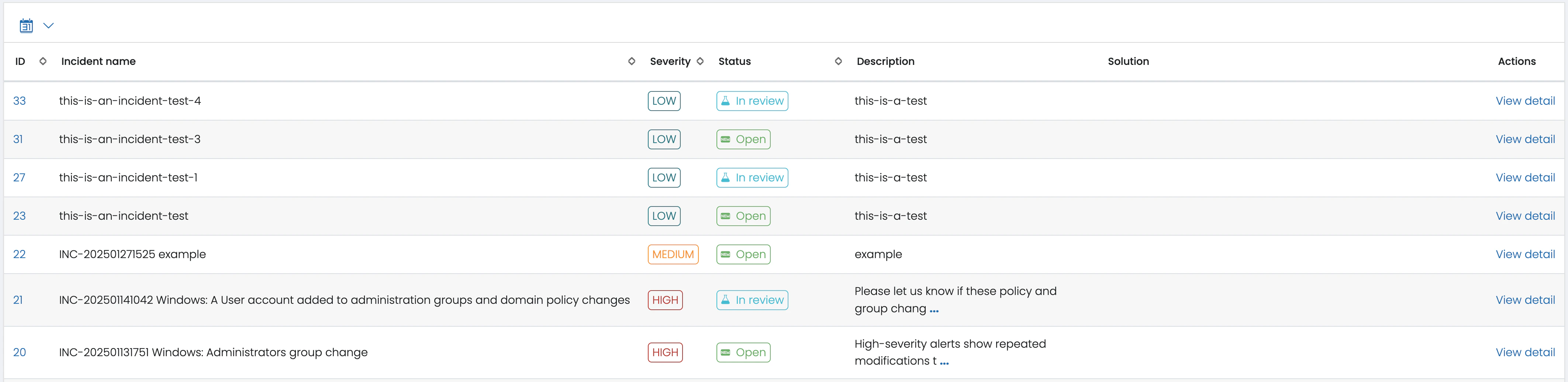Viewport: 1568px width, 382px height.
Task: Click In review badge for incident 27
Action: coord(752,178)
